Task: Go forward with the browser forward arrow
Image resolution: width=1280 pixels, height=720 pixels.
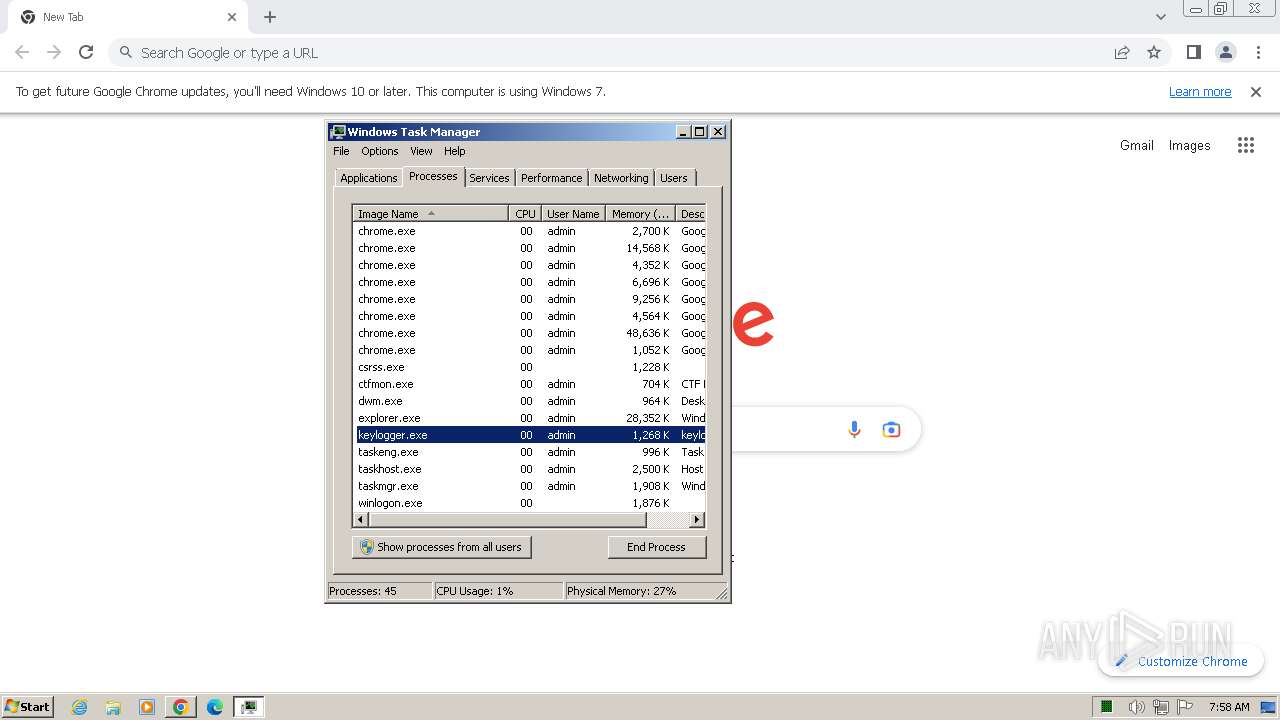Action: (54, 52)
